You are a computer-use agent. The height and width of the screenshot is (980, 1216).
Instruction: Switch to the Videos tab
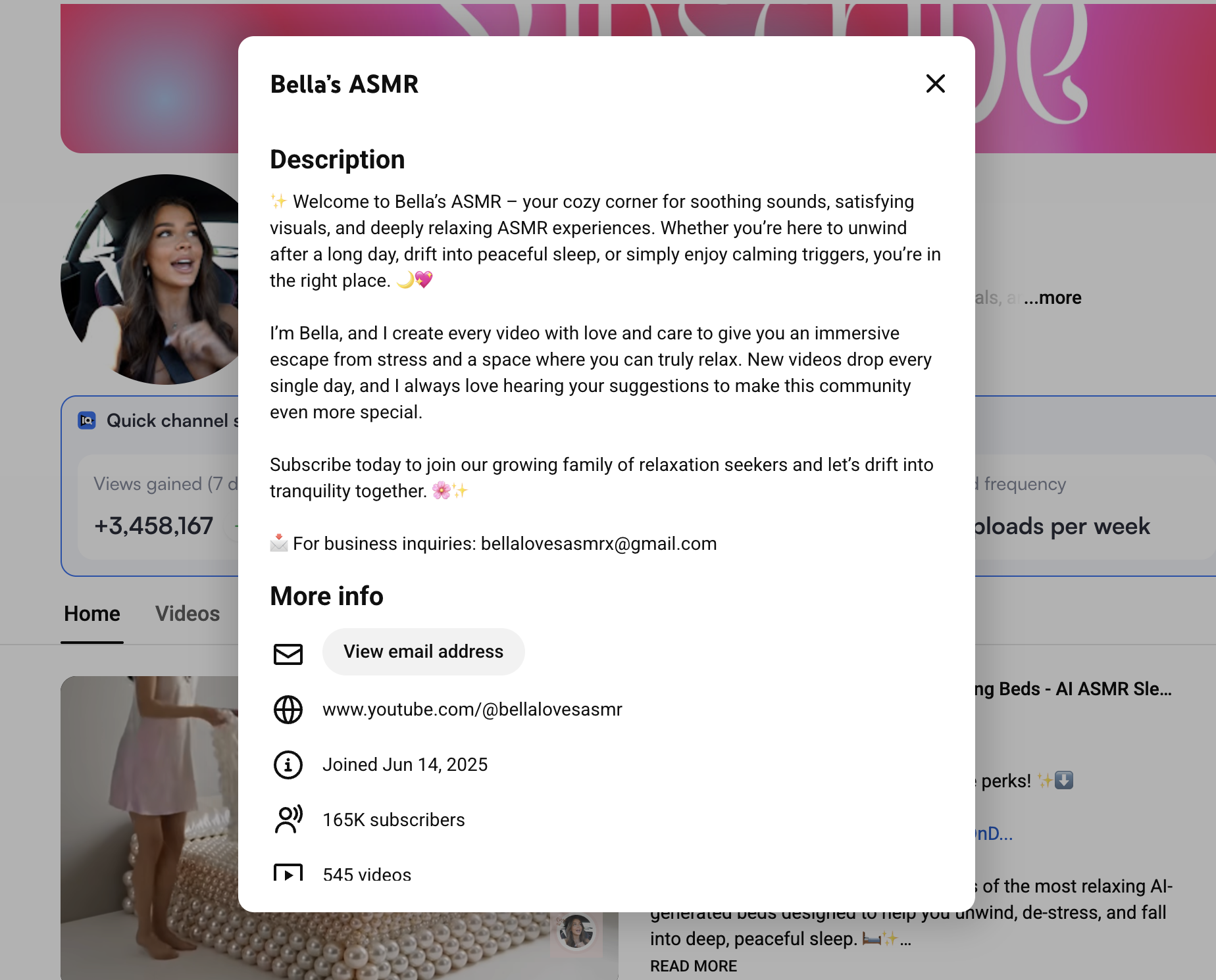[187, 614]
